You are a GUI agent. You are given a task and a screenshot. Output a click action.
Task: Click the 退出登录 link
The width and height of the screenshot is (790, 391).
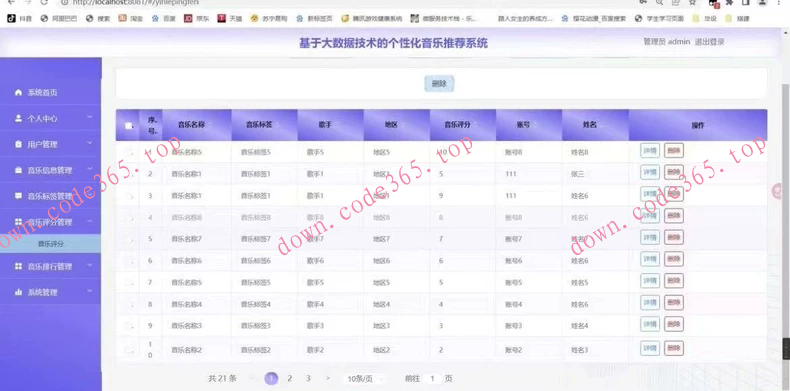[709, 42]
